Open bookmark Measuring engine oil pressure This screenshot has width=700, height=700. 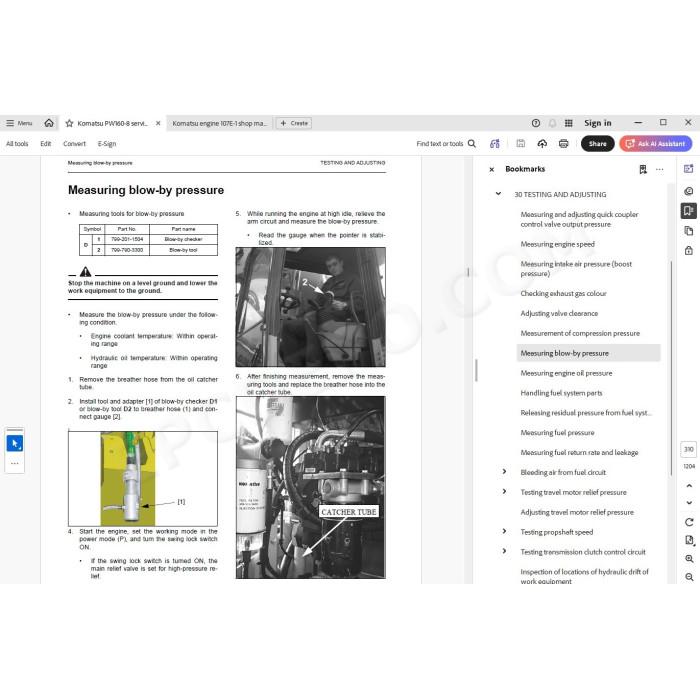point(566,373)
